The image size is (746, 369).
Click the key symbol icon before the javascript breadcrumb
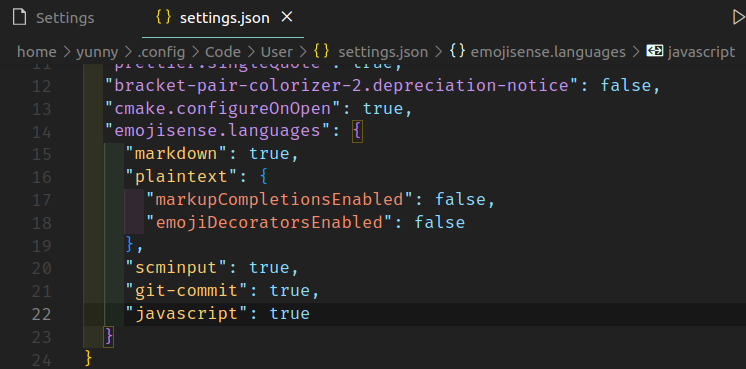click(655, 51)
